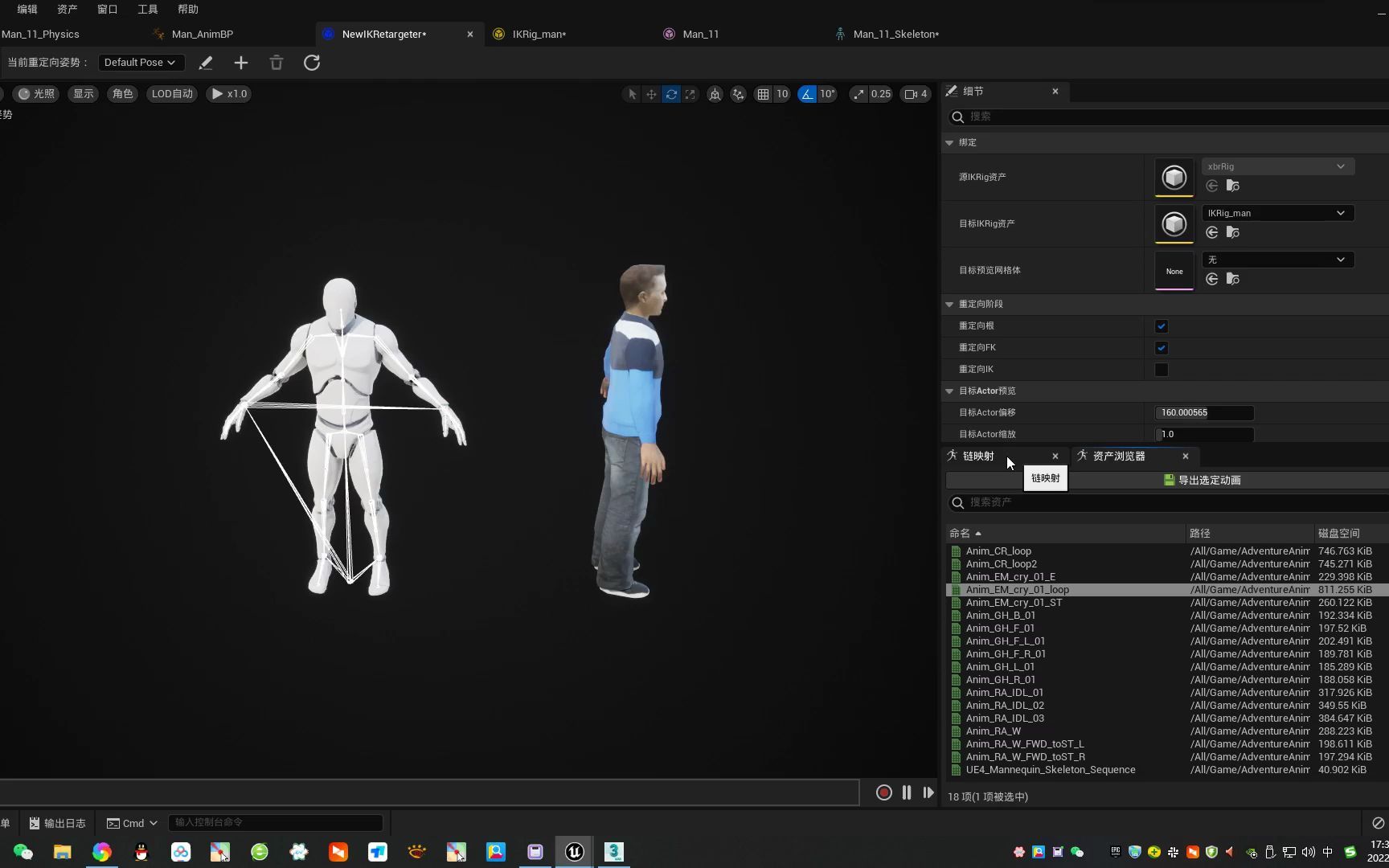
Task: Click the record button in playback bar
Action: pyautogui.click(x=883, y=792)
